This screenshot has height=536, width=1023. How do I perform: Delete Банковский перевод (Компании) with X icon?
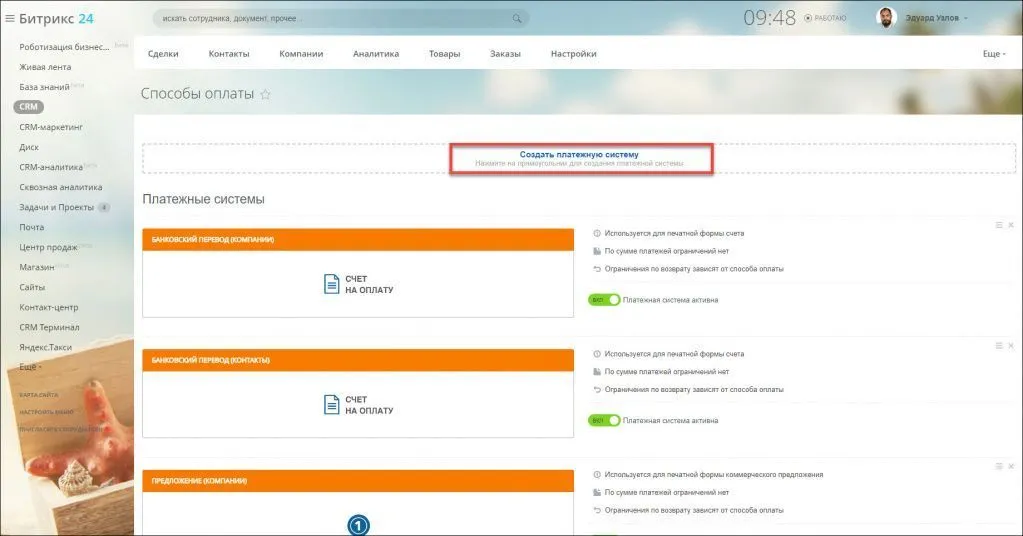pyautogui.click(x=1010, y=225)
